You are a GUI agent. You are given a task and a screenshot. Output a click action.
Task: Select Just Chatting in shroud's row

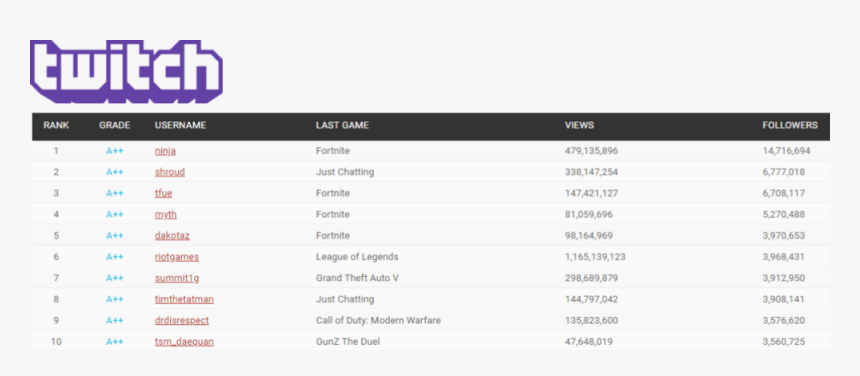(x=345, y=172)
